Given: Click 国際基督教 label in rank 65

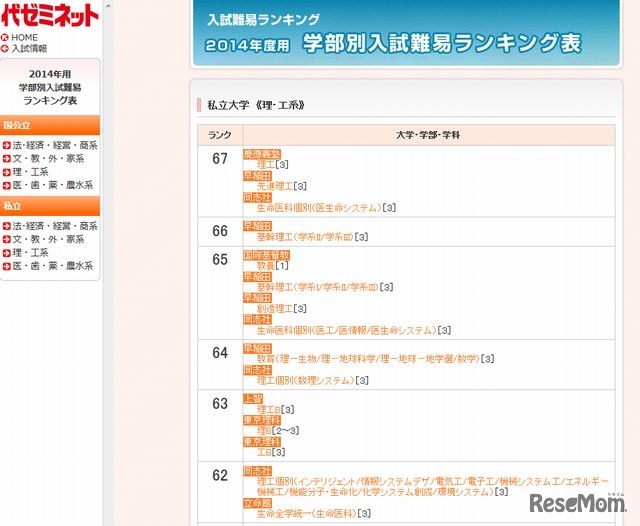Looking at the screenshot, I should coord(267,255).
